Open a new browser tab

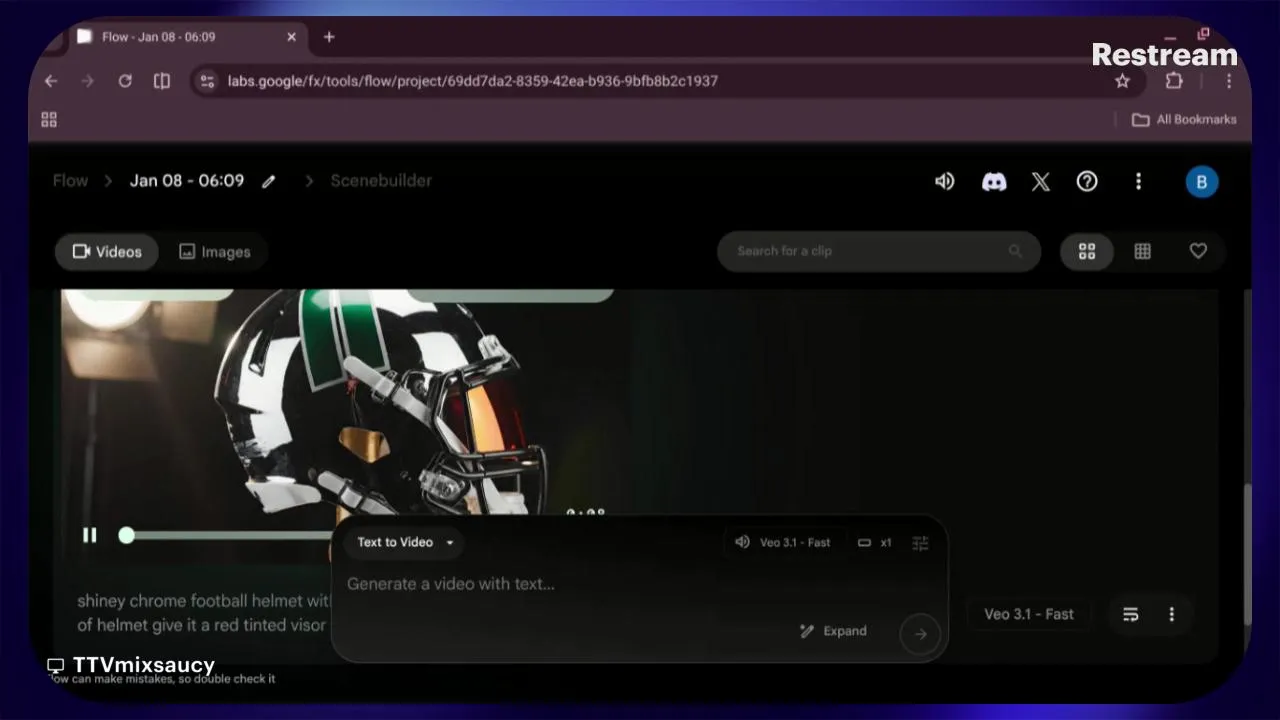point(329,37)
